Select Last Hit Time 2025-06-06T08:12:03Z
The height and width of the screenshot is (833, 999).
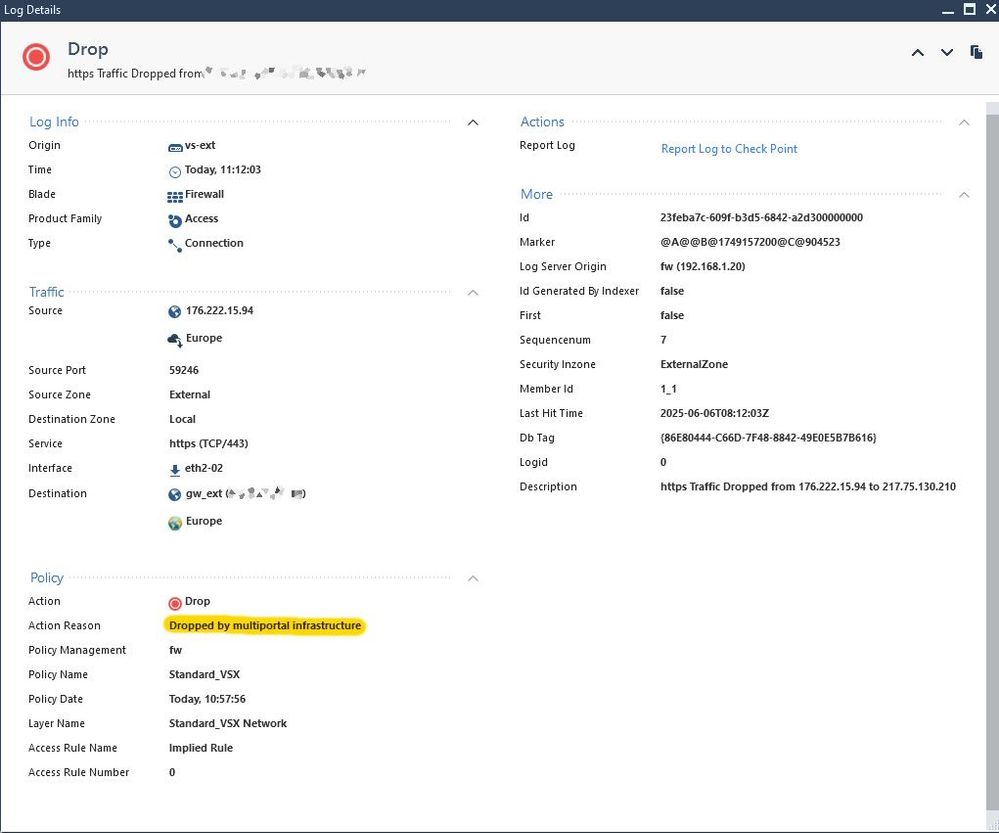pos(714,413)
